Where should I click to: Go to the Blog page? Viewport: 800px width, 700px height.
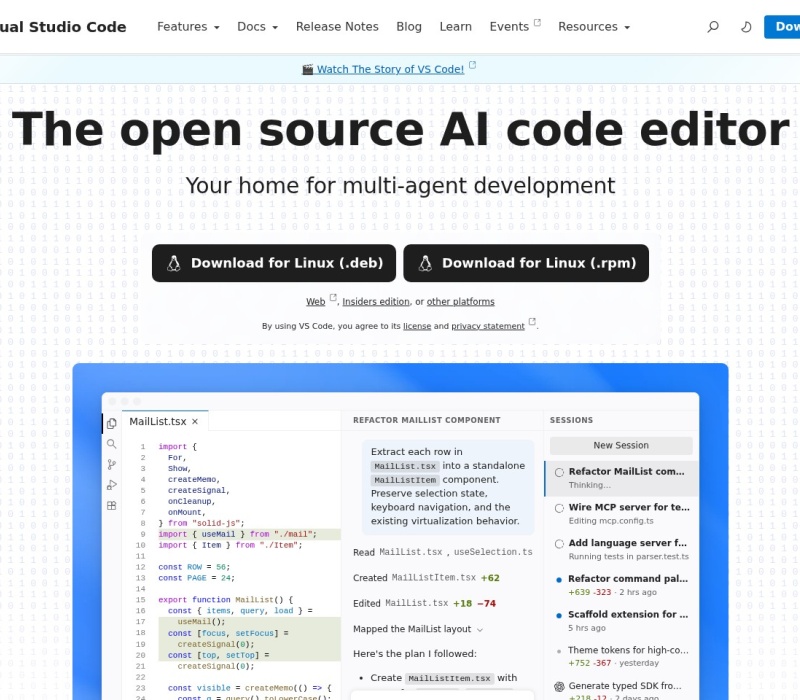(409, 27)
